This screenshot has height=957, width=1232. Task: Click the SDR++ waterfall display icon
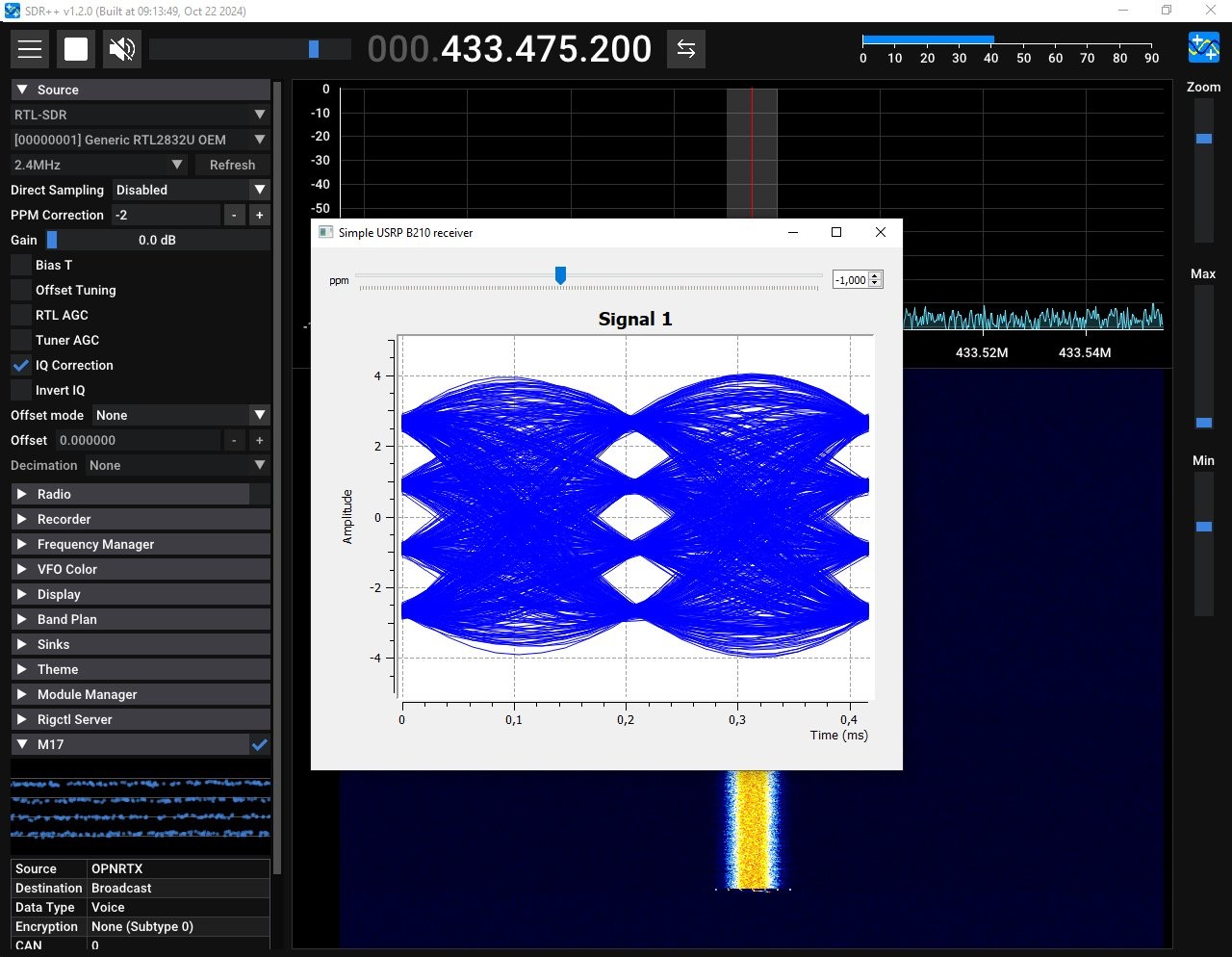(1203, 47)
